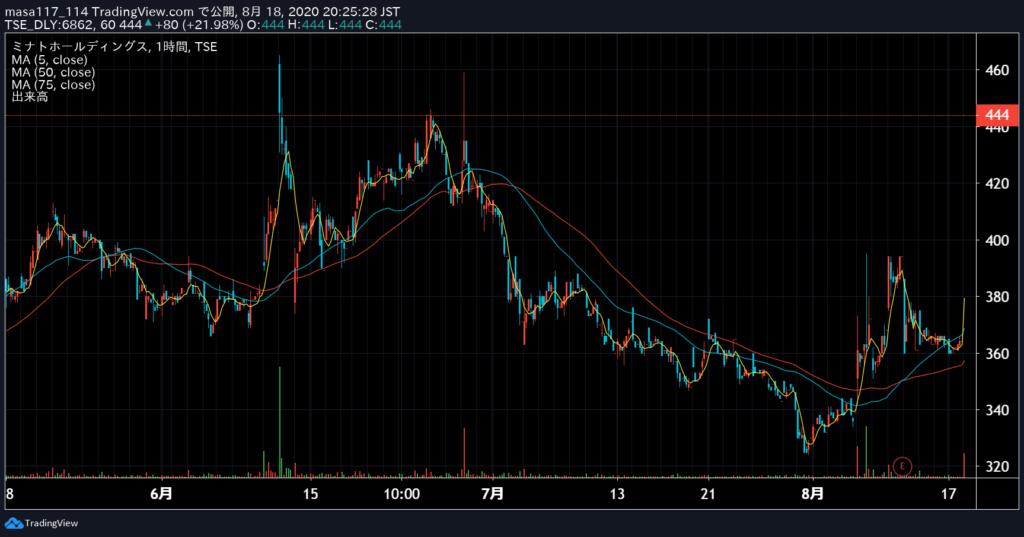Click the 13 time axis label

point(617,494)
